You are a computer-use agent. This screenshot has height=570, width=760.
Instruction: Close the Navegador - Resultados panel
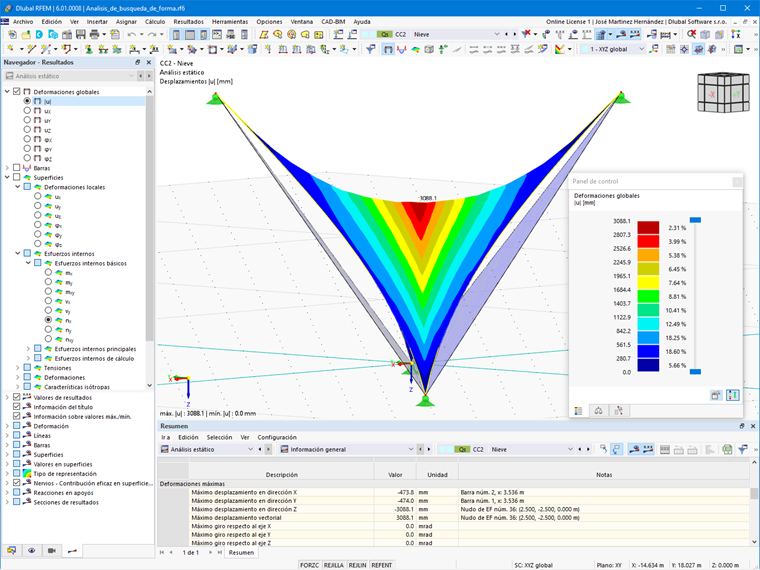click(149, 63)
